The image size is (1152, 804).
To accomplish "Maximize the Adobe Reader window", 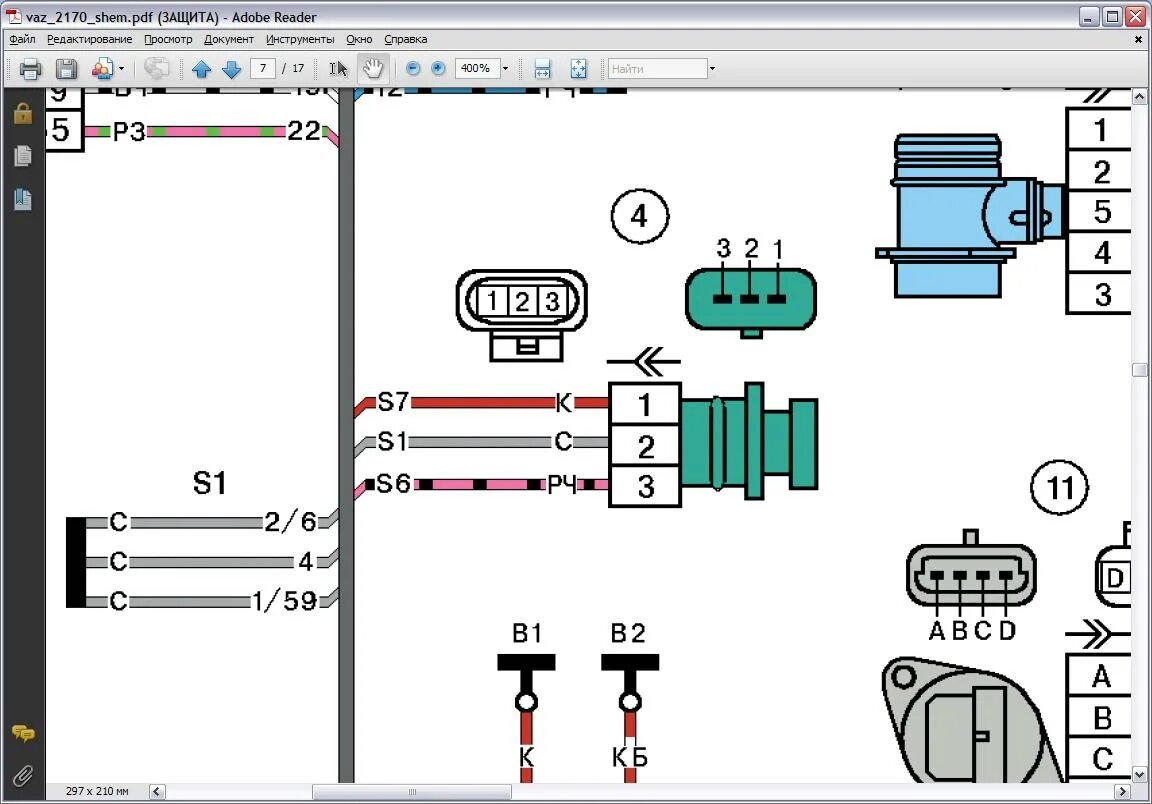I will 1112,16.
